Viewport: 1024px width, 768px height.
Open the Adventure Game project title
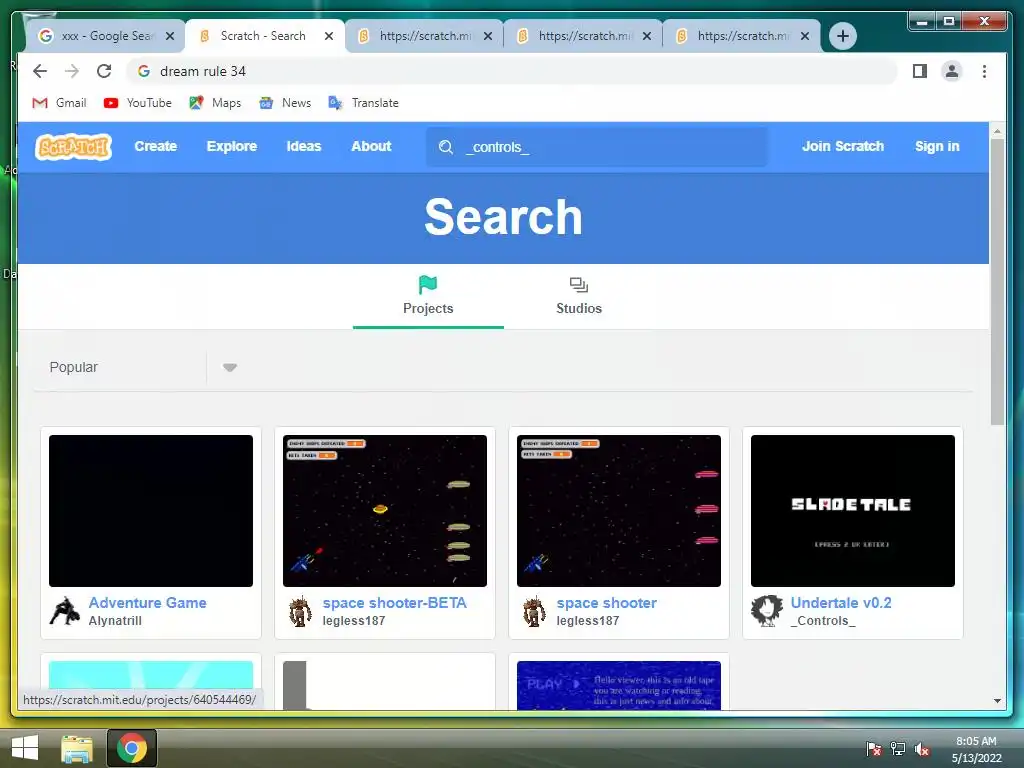click(148, 603)
